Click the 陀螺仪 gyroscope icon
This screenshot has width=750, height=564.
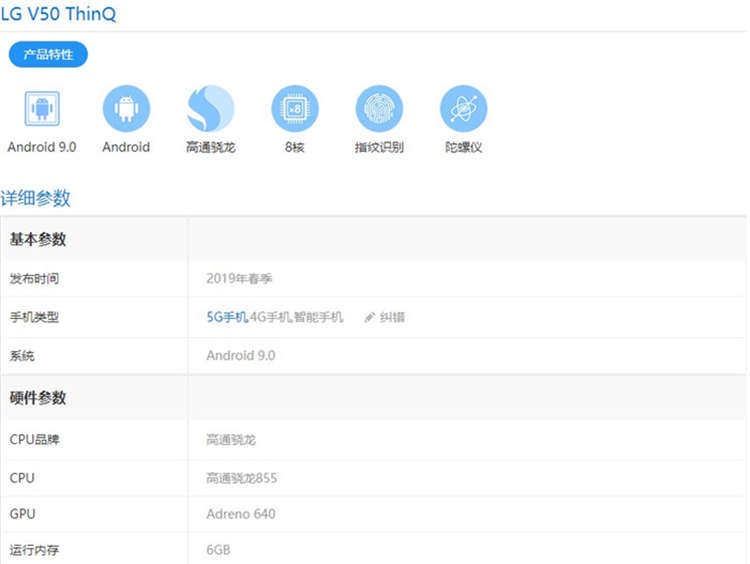click(x=463, y=109)
